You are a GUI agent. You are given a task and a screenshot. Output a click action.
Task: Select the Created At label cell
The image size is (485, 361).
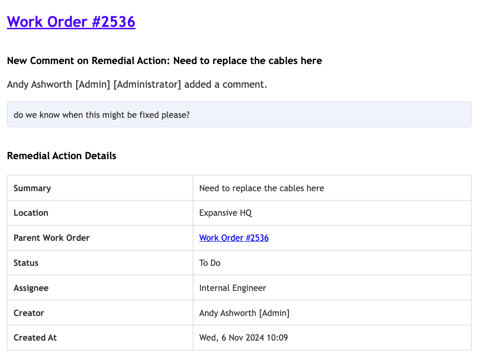click(x=100, y=338)
